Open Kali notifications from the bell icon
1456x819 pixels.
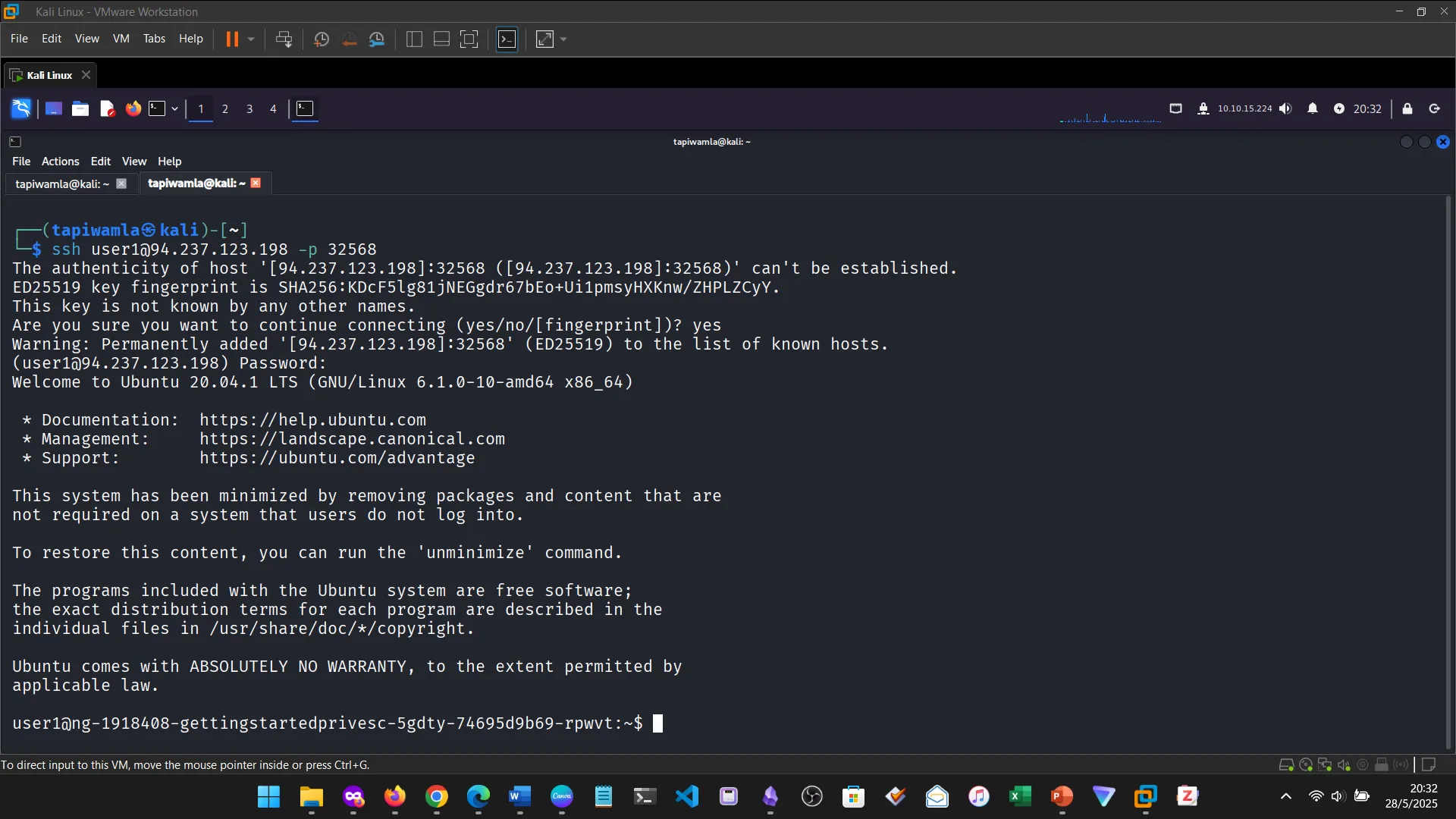pyautogui.click(x=1312, y=108)
